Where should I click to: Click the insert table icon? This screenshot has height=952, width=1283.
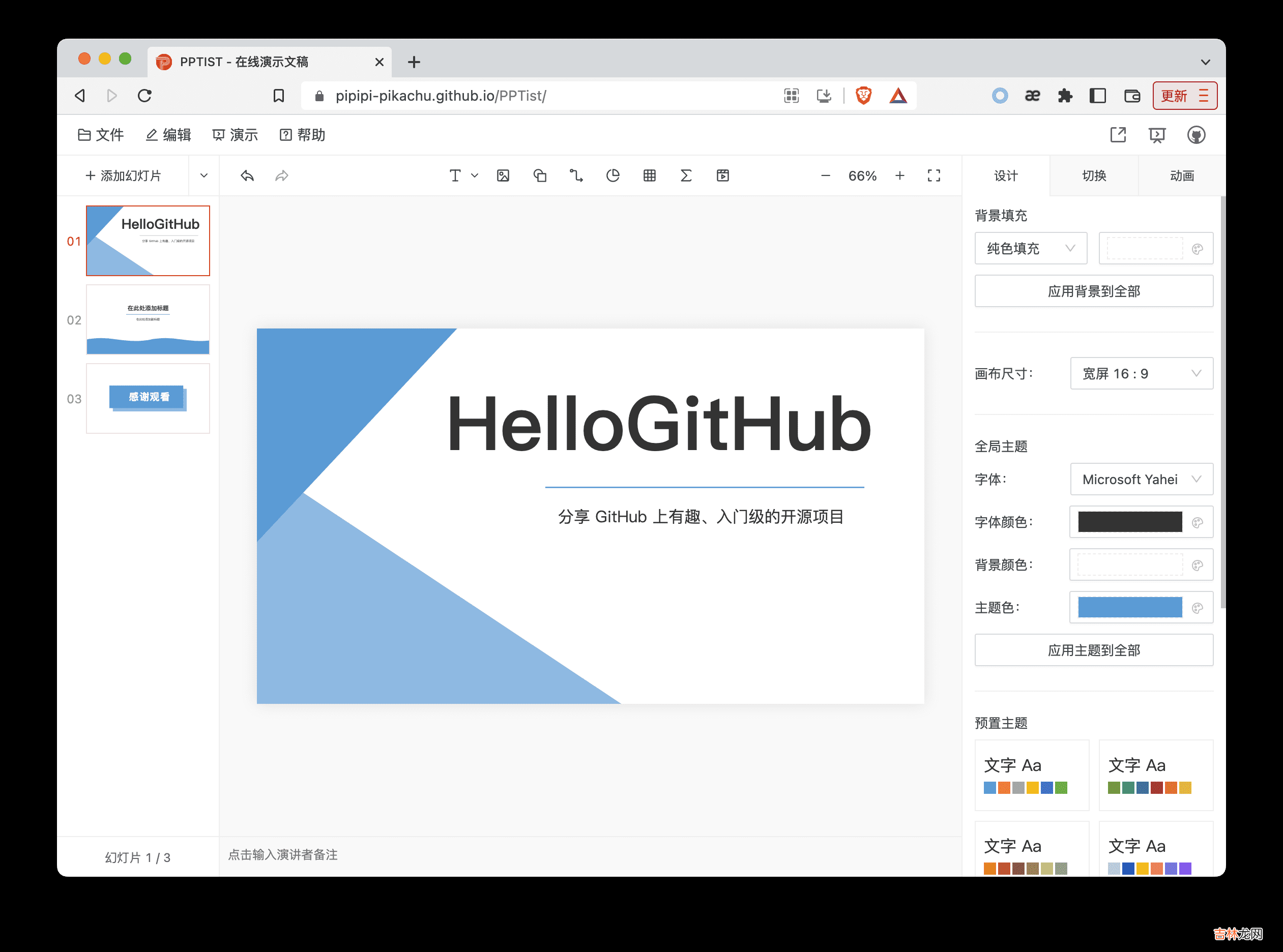650,176
